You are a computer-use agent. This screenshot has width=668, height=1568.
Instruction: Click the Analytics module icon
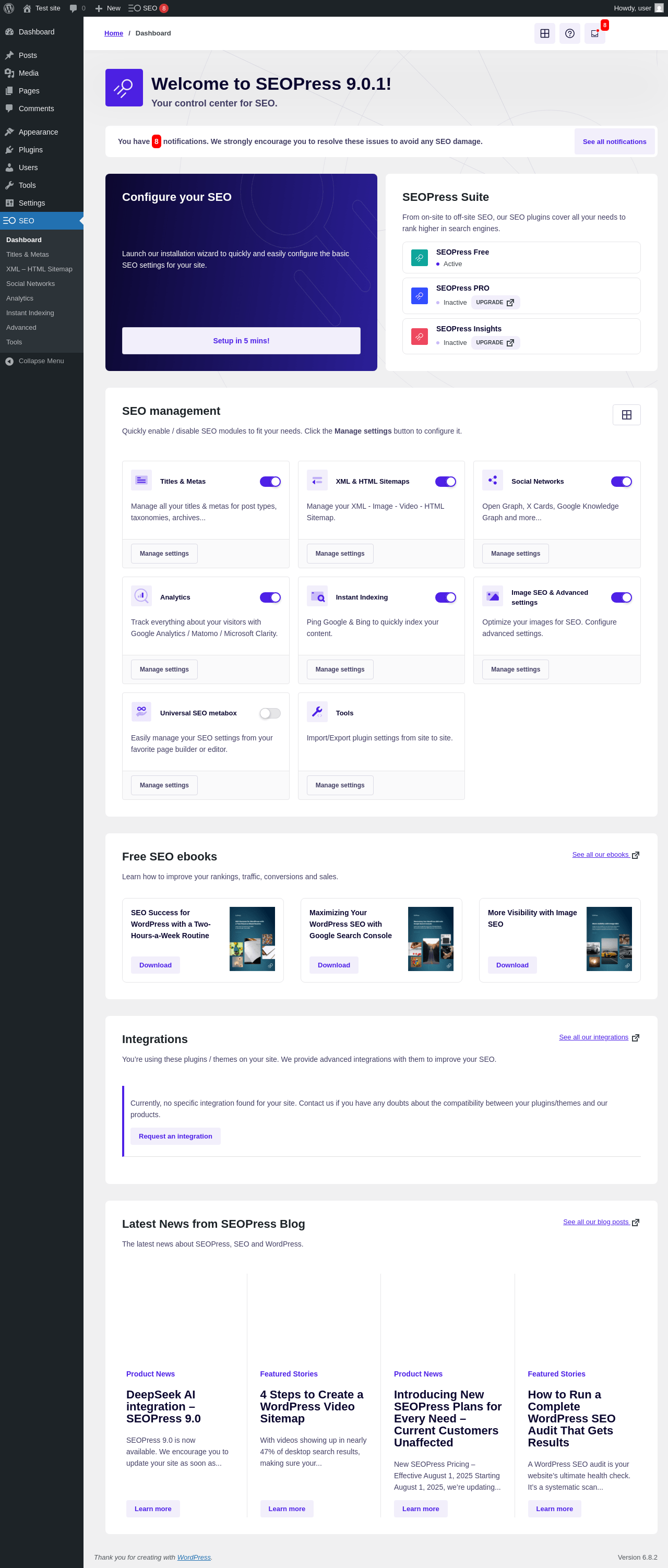pyautogui.click(x=141, y=596)
